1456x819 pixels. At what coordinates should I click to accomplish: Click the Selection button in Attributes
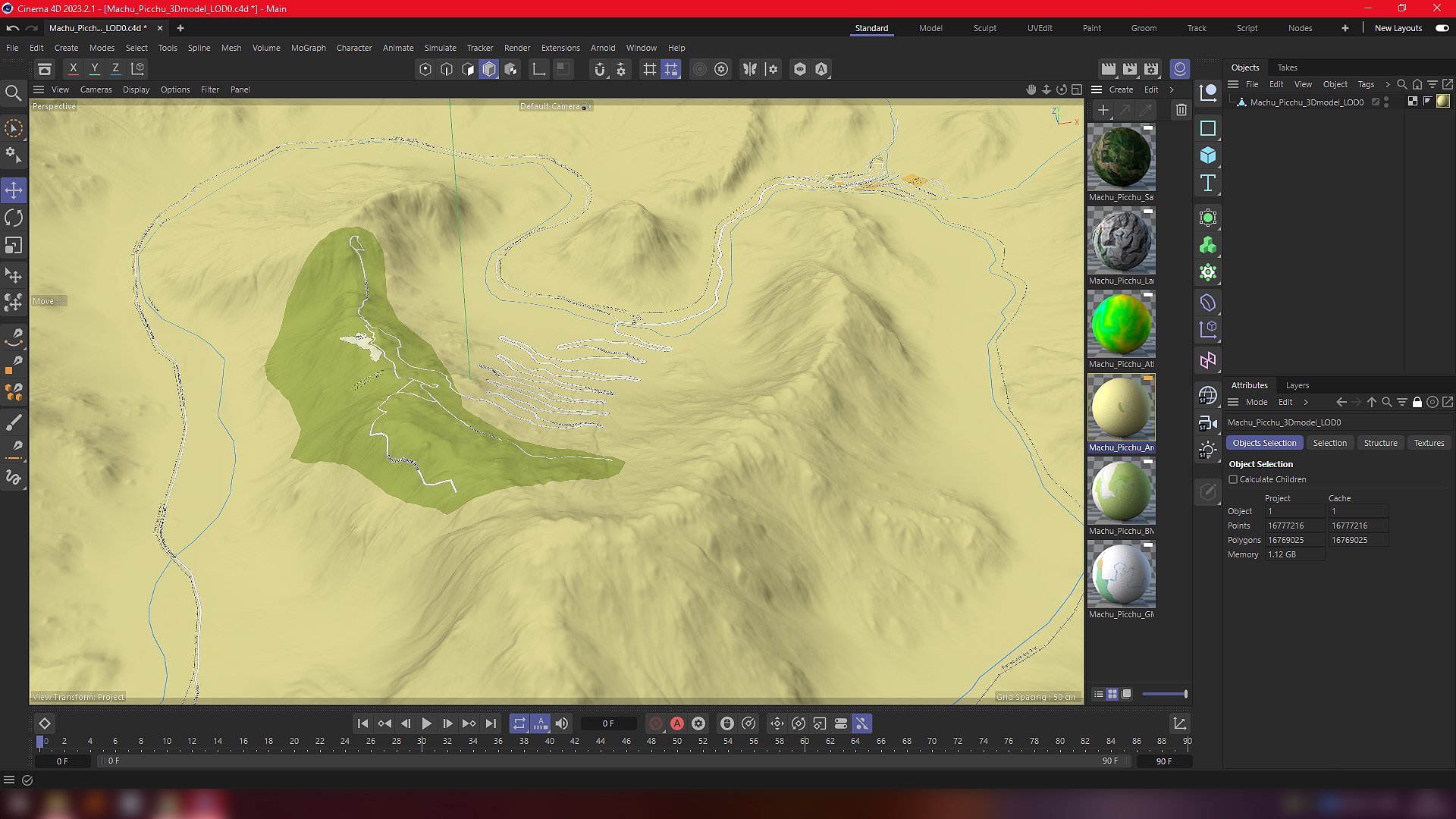click(x=1329, y=443)
